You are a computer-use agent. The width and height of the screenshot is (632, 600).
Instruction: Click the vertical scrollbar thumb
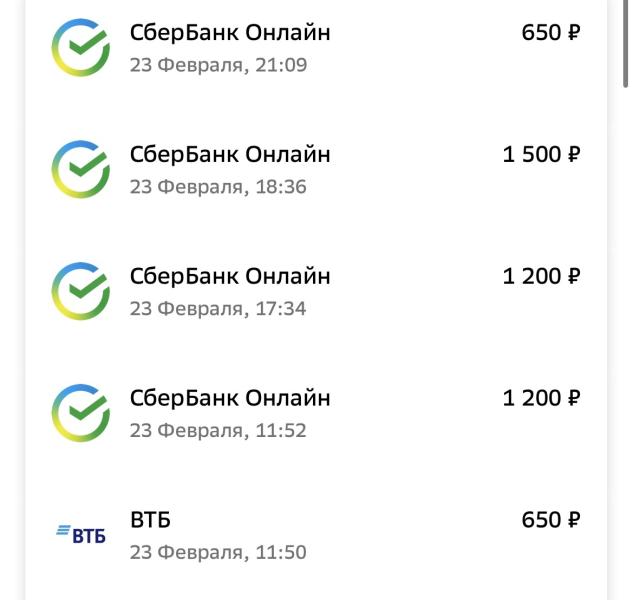[626, 44]
